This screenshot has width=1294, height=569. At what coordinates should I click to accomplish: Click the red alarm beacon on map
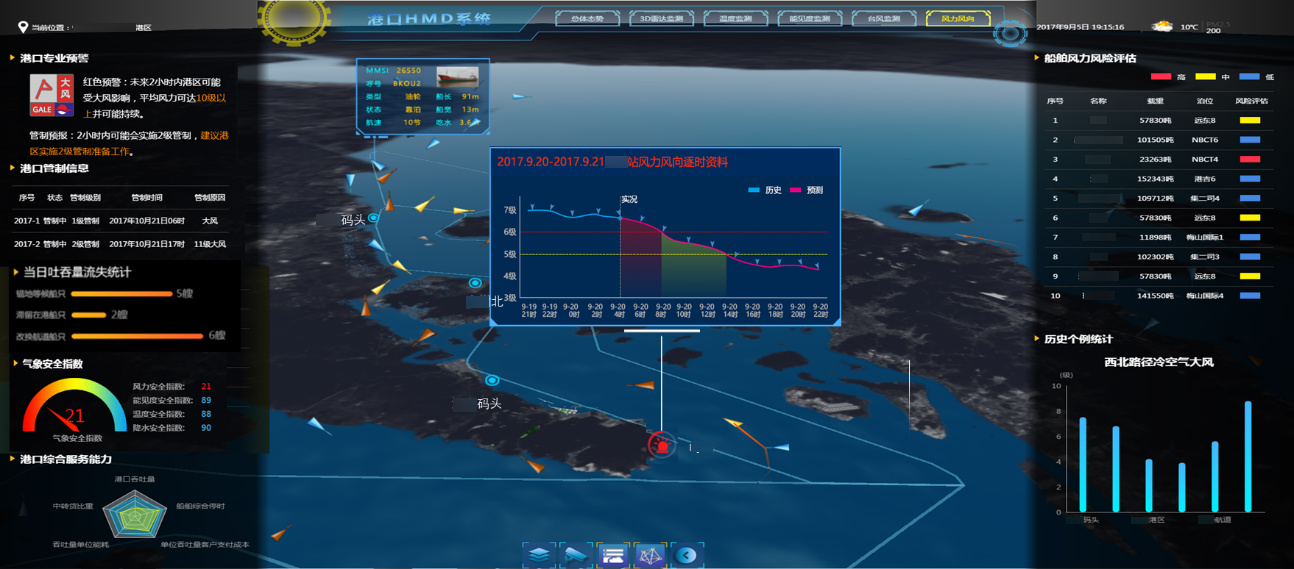click(x=661, y=446)
